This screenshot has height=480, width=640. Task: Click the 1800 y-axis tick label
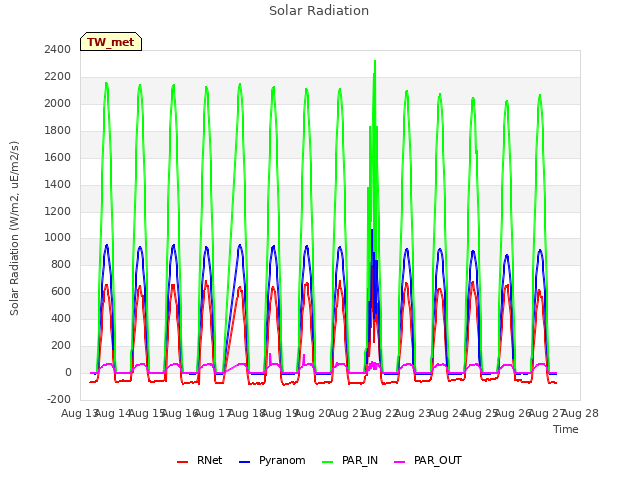(58, 130)
